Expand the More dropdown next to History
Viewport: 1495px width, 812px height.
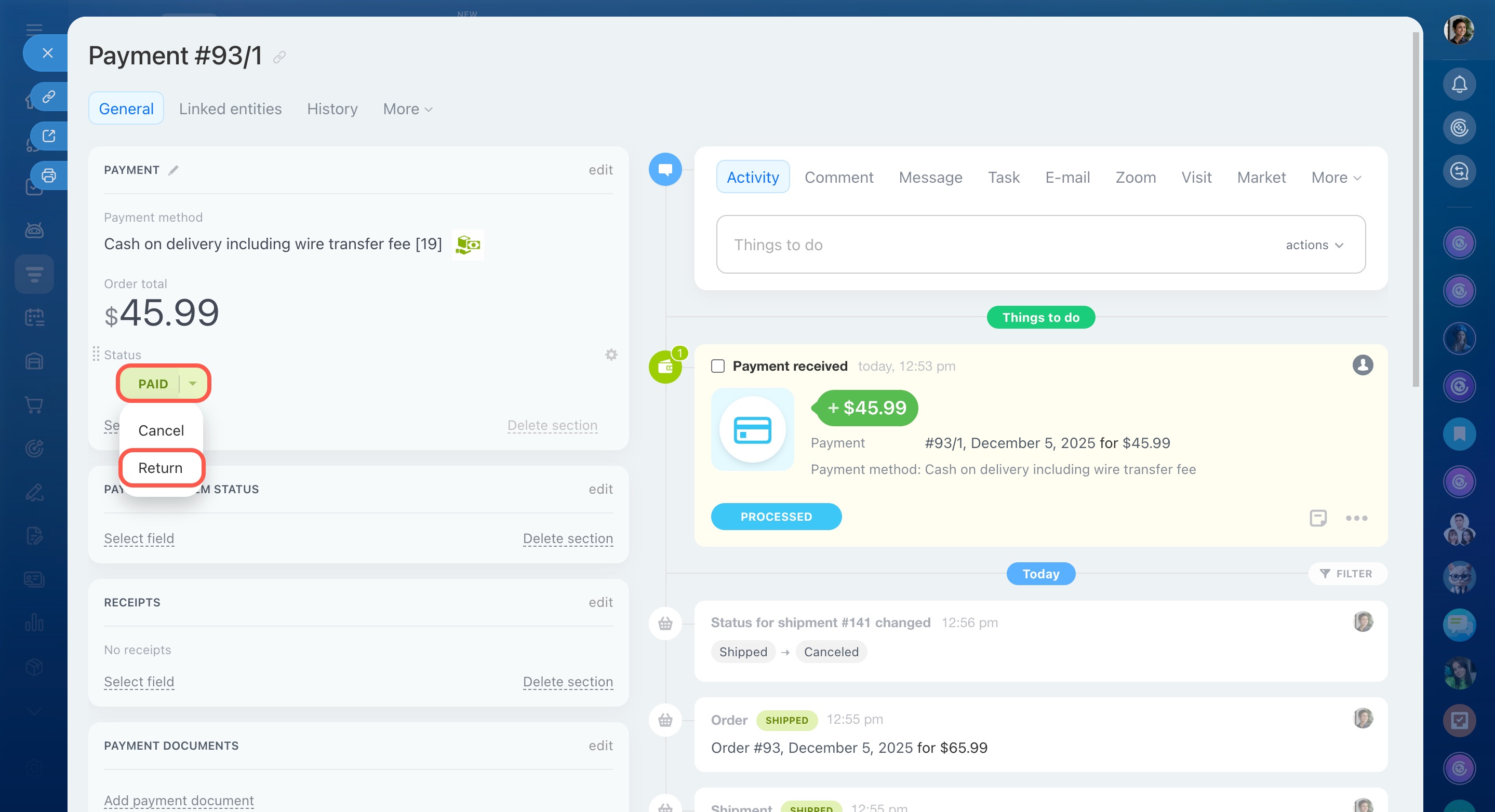407,109
